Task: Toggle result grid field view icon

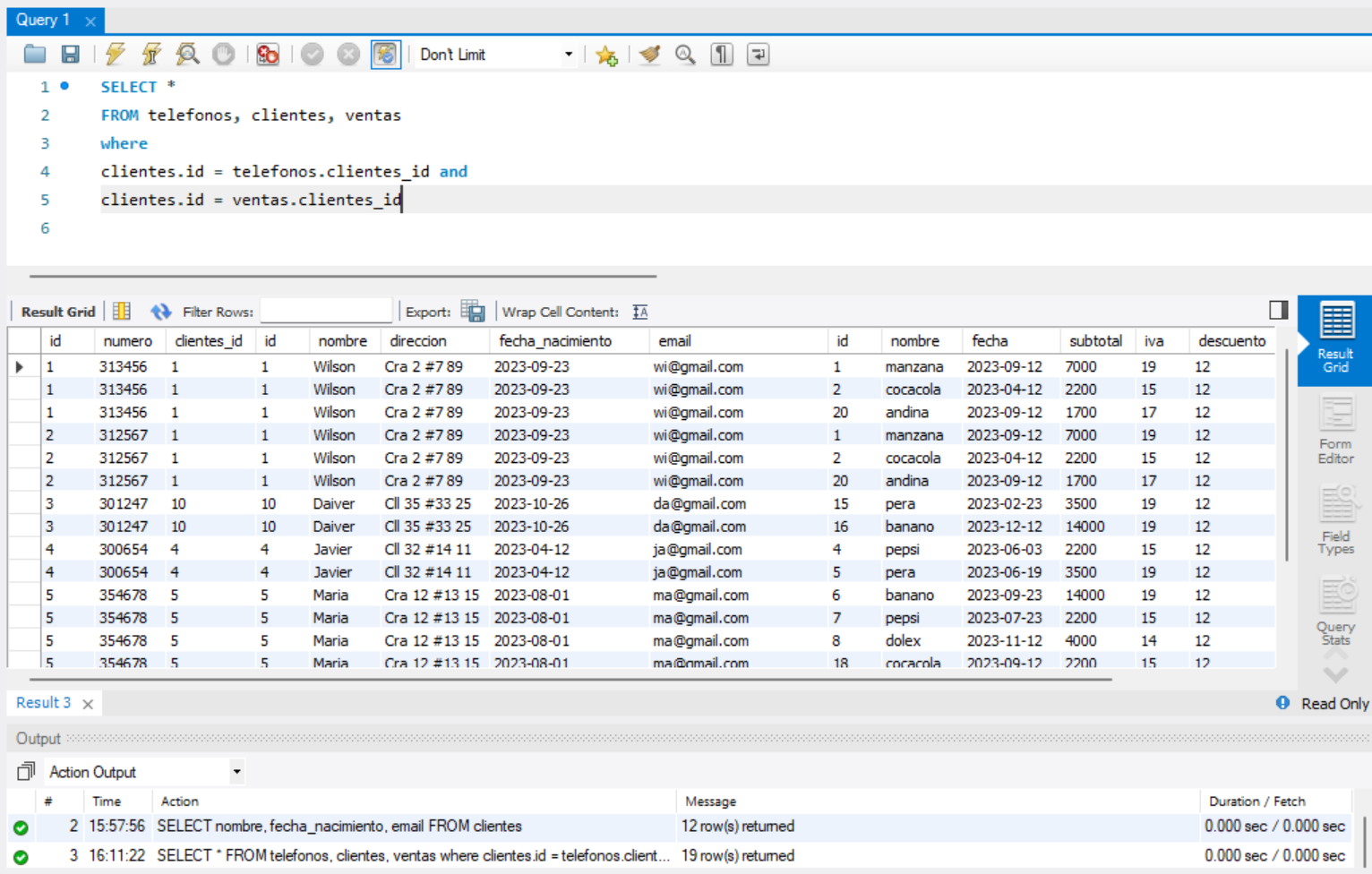Action: click(122, 311)
